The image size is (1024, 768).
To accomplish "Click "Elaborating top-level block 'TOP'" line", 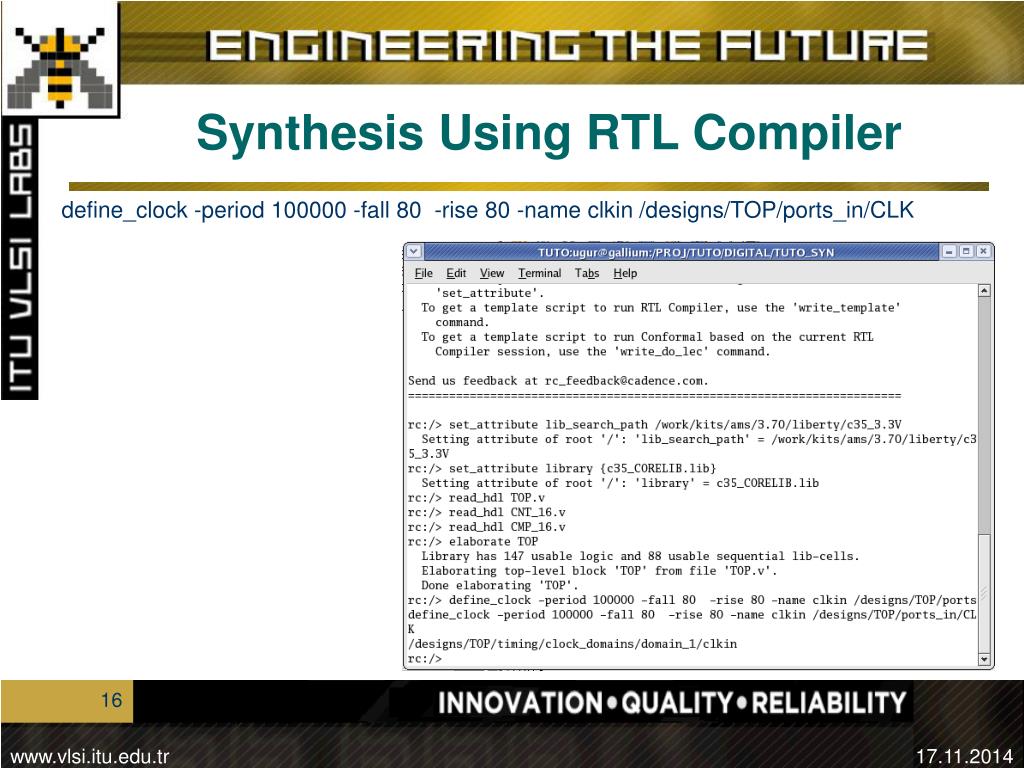I will point(599,571).
